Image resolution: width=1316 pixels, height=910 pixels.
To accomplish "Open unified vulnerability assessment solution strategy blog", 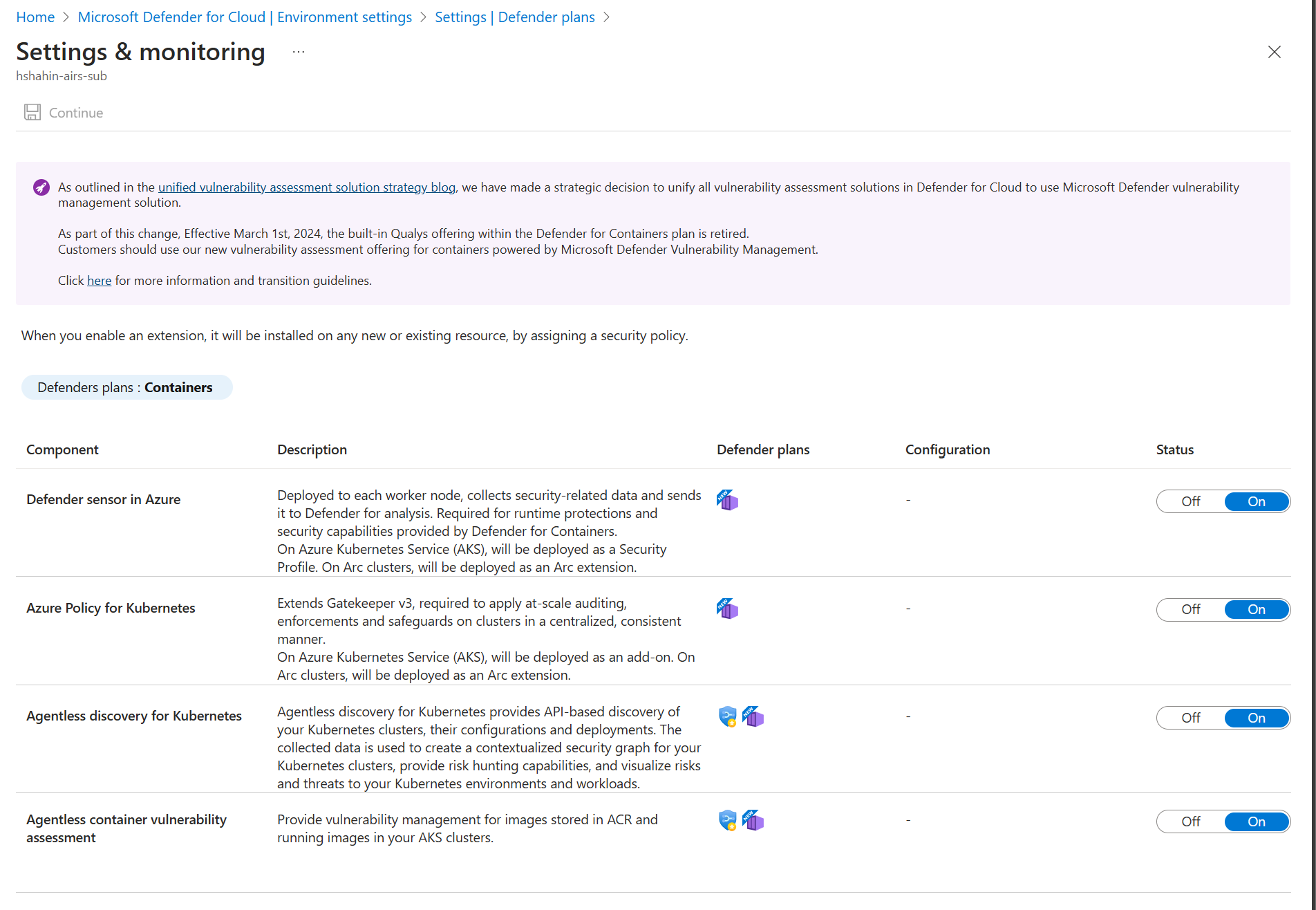I will (306, 187).
